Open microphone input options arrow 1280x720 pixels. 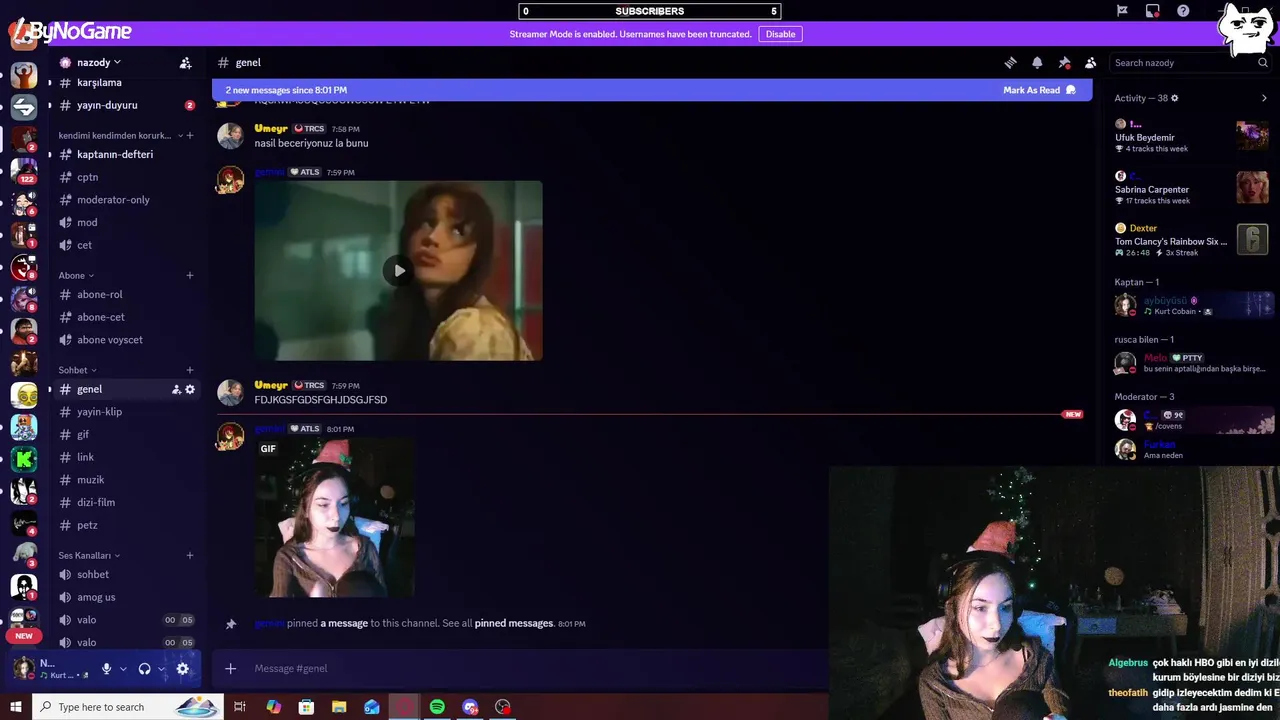point(123,669)
